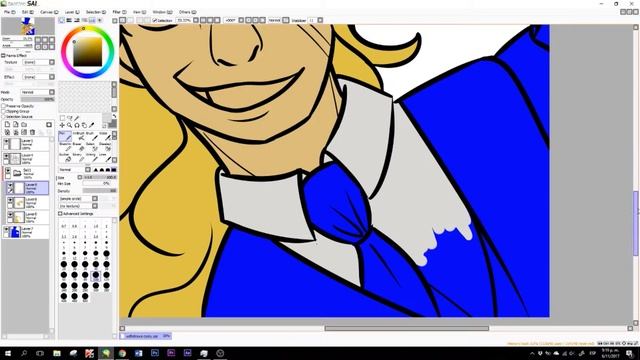This screenshot has width=640, height=360.
Task: Pick a shade in color square
Action: coord(87,51)
